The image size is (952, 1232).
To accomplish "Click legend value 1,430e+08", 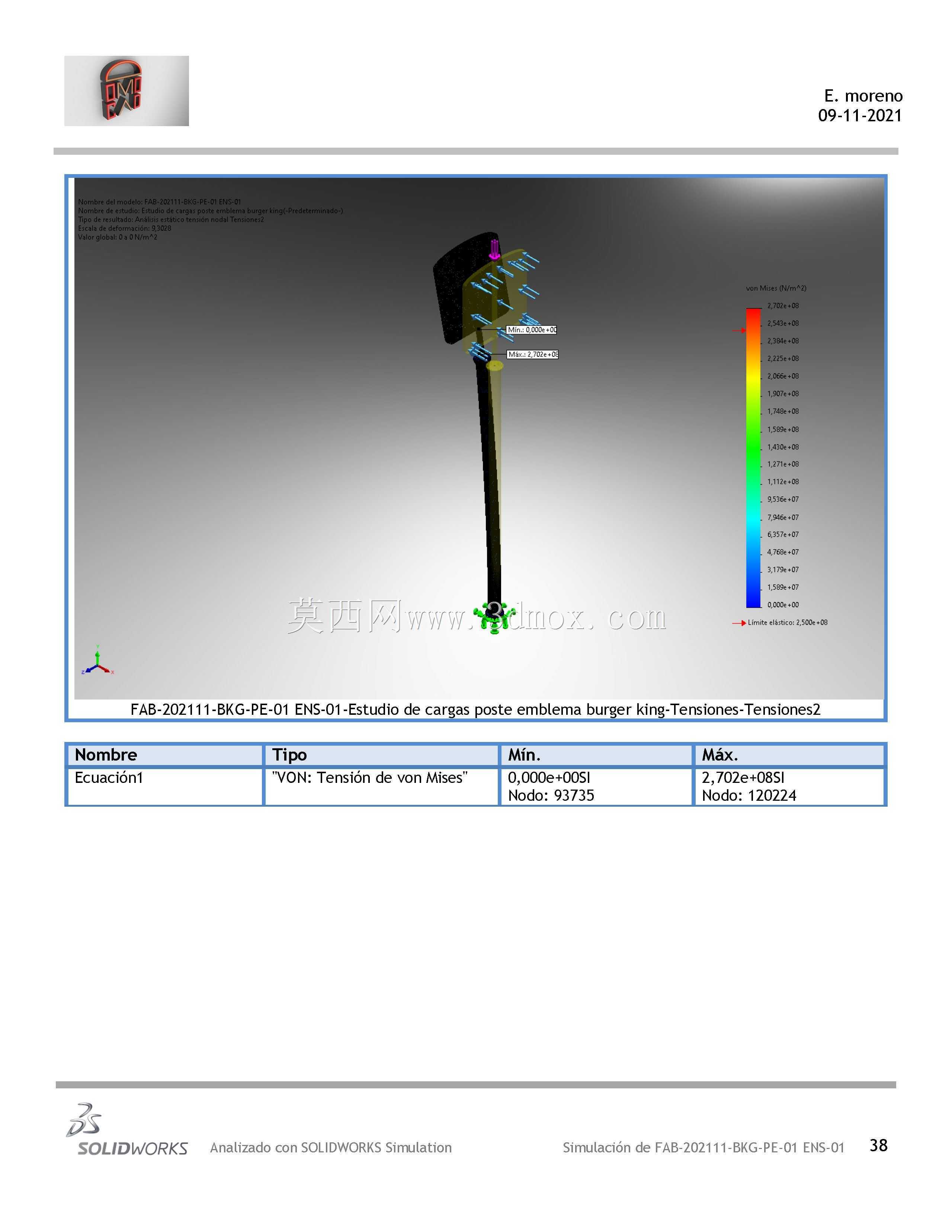I will click(x=783, y=447).
